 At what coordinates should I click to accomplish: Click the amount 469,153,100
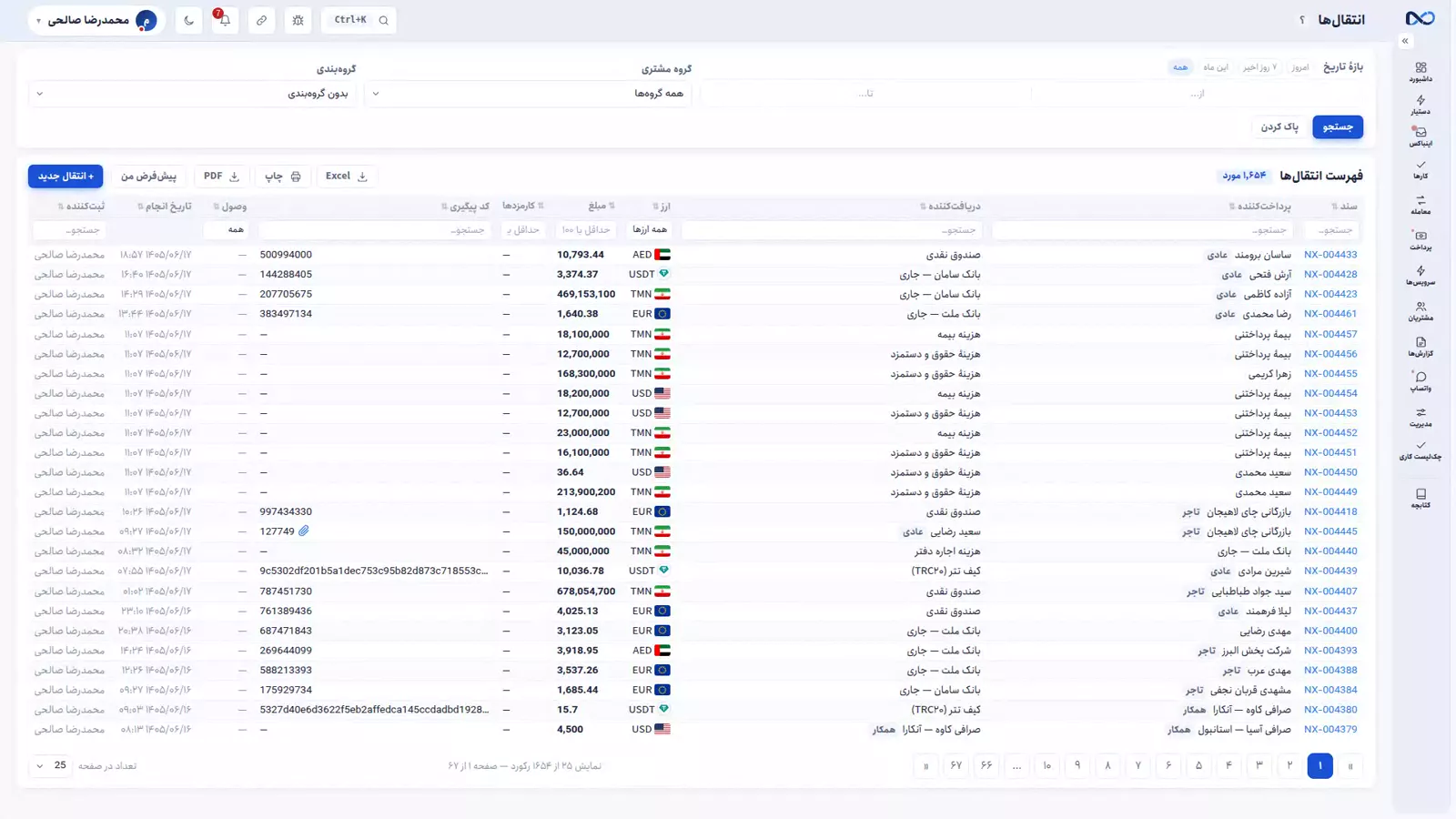pos(586,294)
